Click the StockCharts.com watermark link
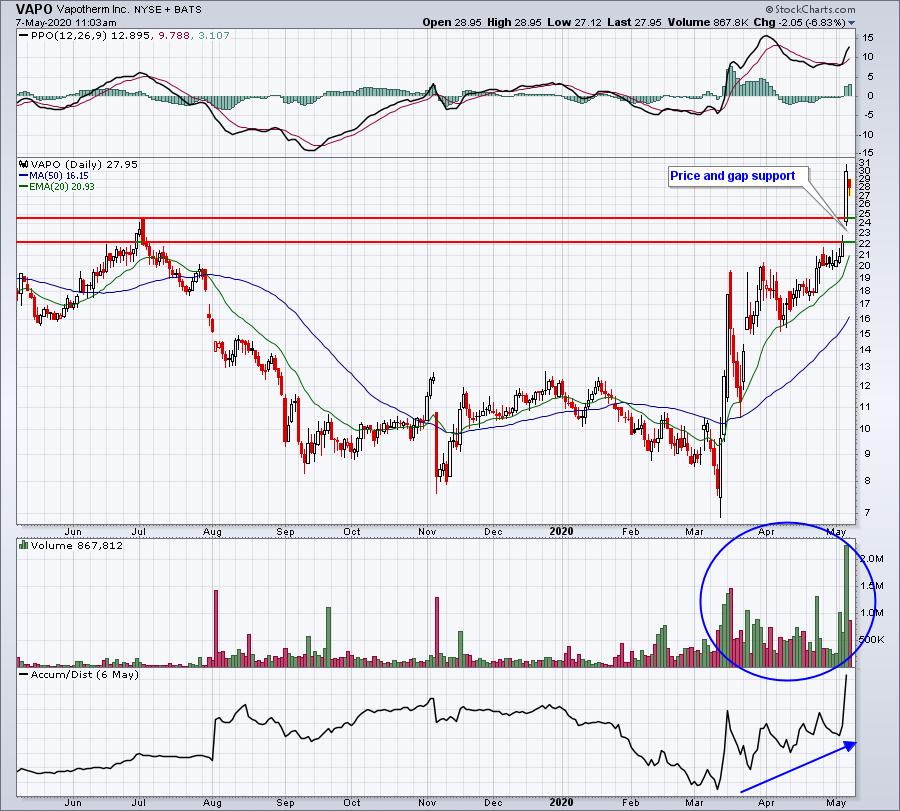 click(810, 9)
